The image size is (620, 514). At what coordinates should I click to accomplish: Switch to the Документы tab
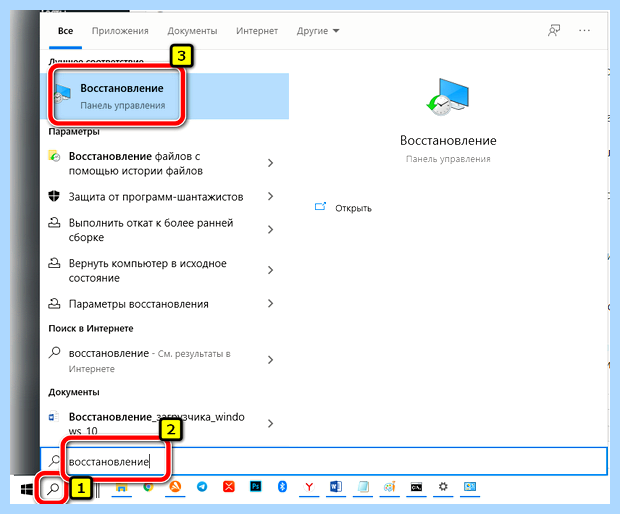click(x=192, y=31)
